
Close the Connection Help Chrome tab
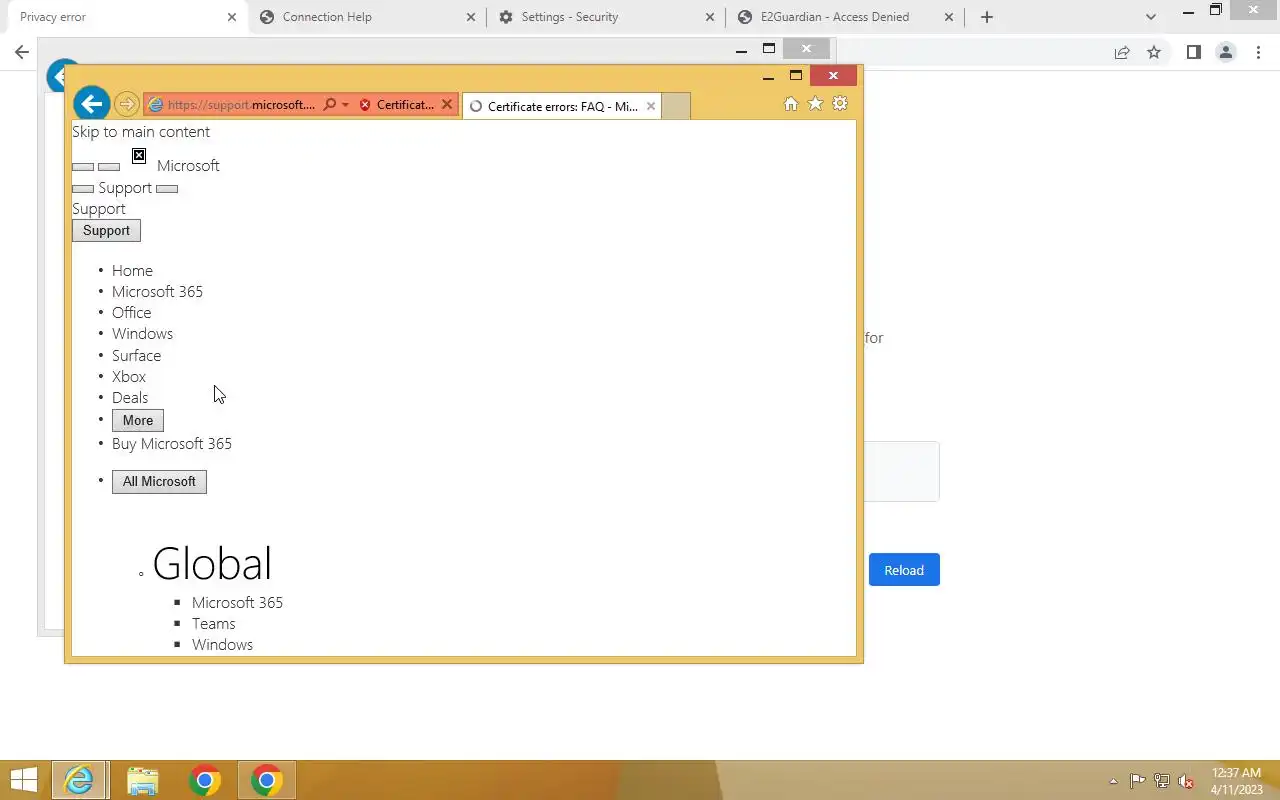(x=472, y=17)
